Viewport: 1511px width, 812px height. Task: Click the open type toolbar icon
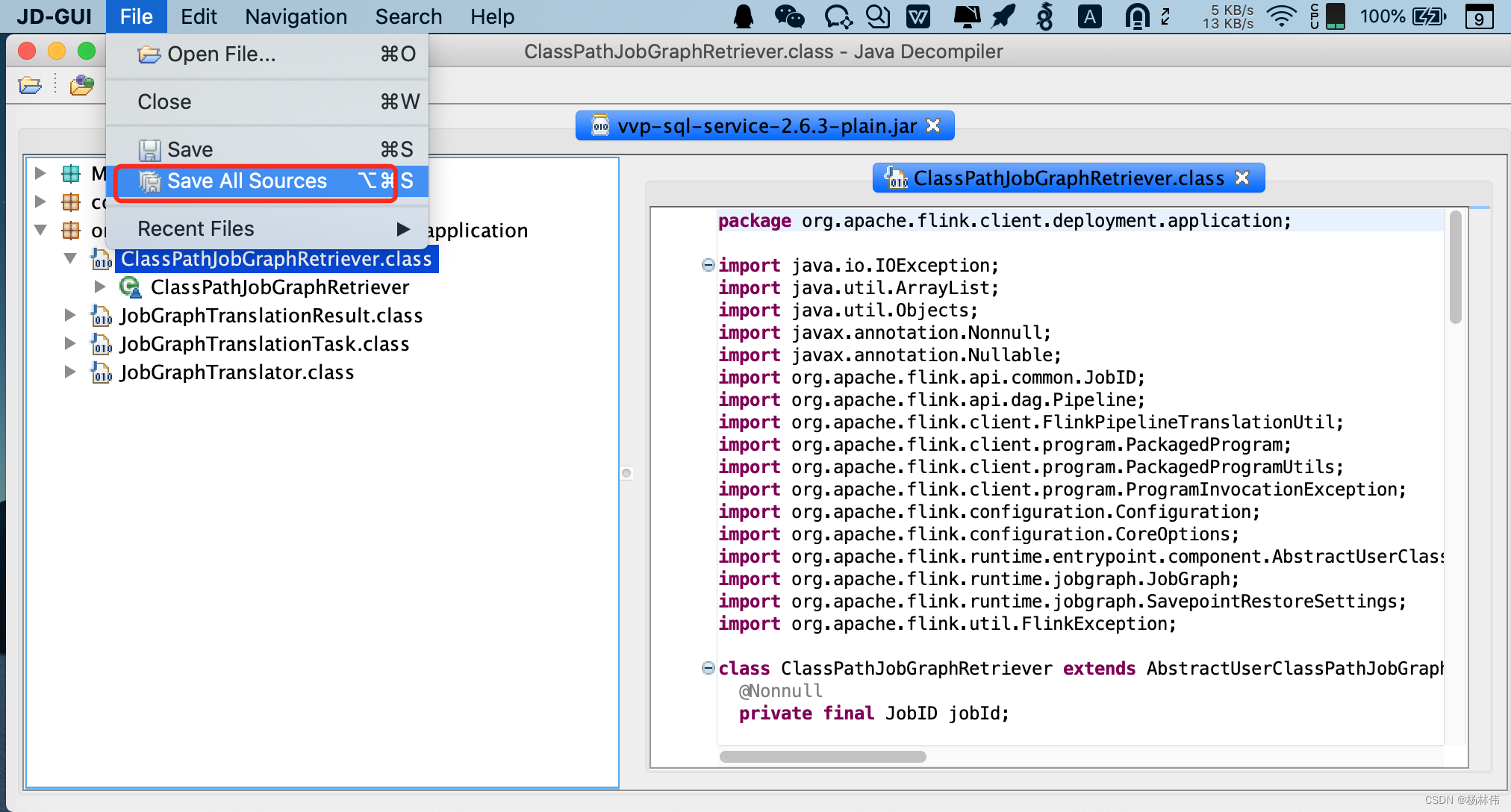81,85
